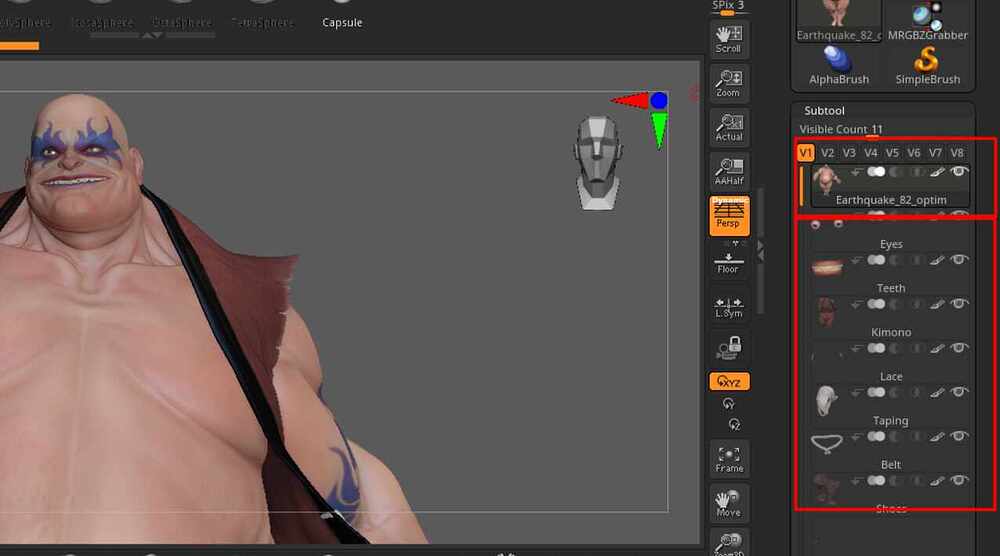
Task: Select the Eyes subtool label
Action: [x=891, y=244]
